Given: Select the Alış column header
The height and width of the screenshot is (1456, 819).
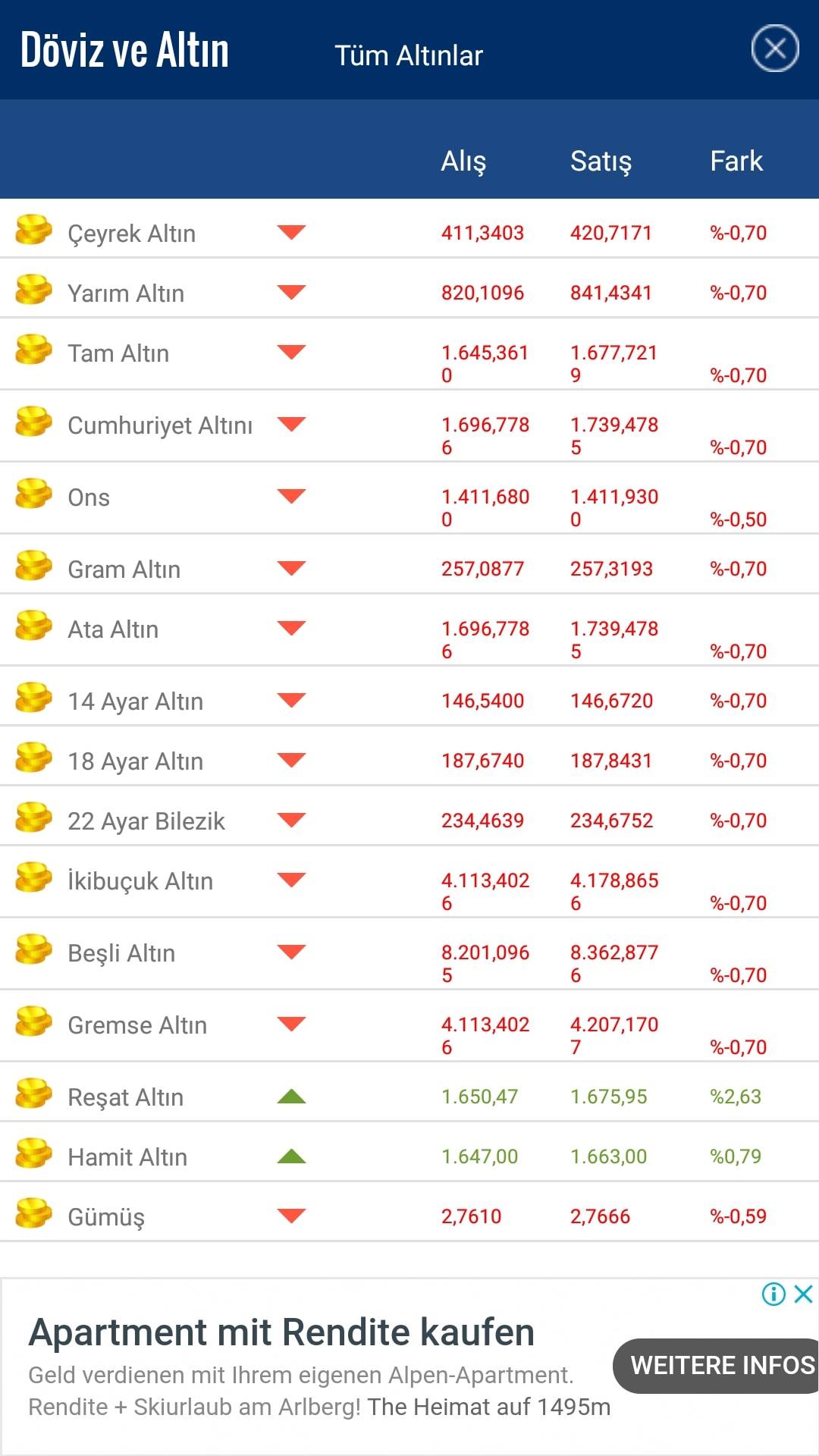Looking at the screenshot, I should click(x=463, y=162).
